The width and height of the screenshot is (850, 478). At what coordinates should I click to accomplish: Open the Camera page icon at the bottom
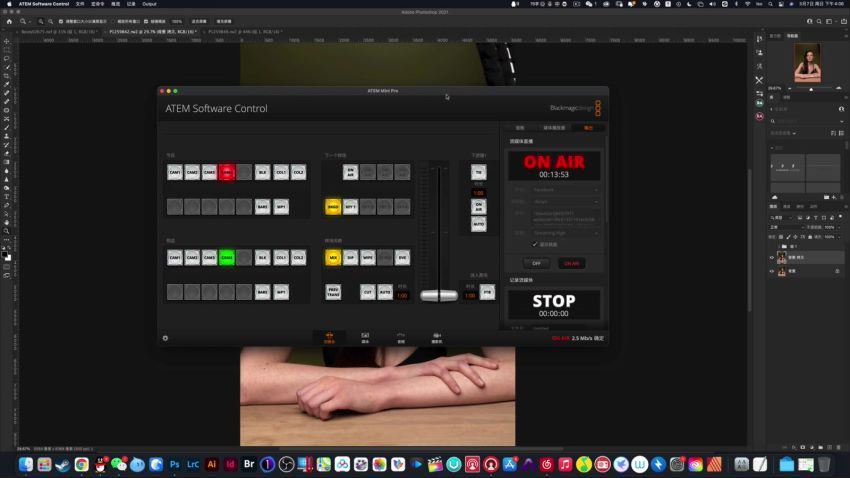pos(436,338)
